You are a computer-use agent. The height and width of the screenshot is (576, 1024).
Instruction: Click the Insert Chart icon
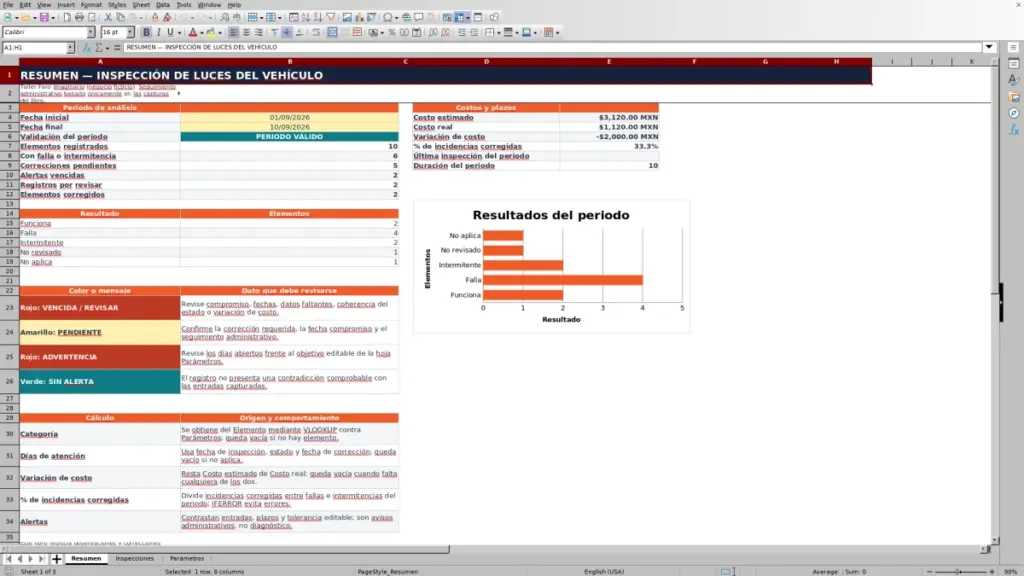pyautogui.click(x=359, y=18)
